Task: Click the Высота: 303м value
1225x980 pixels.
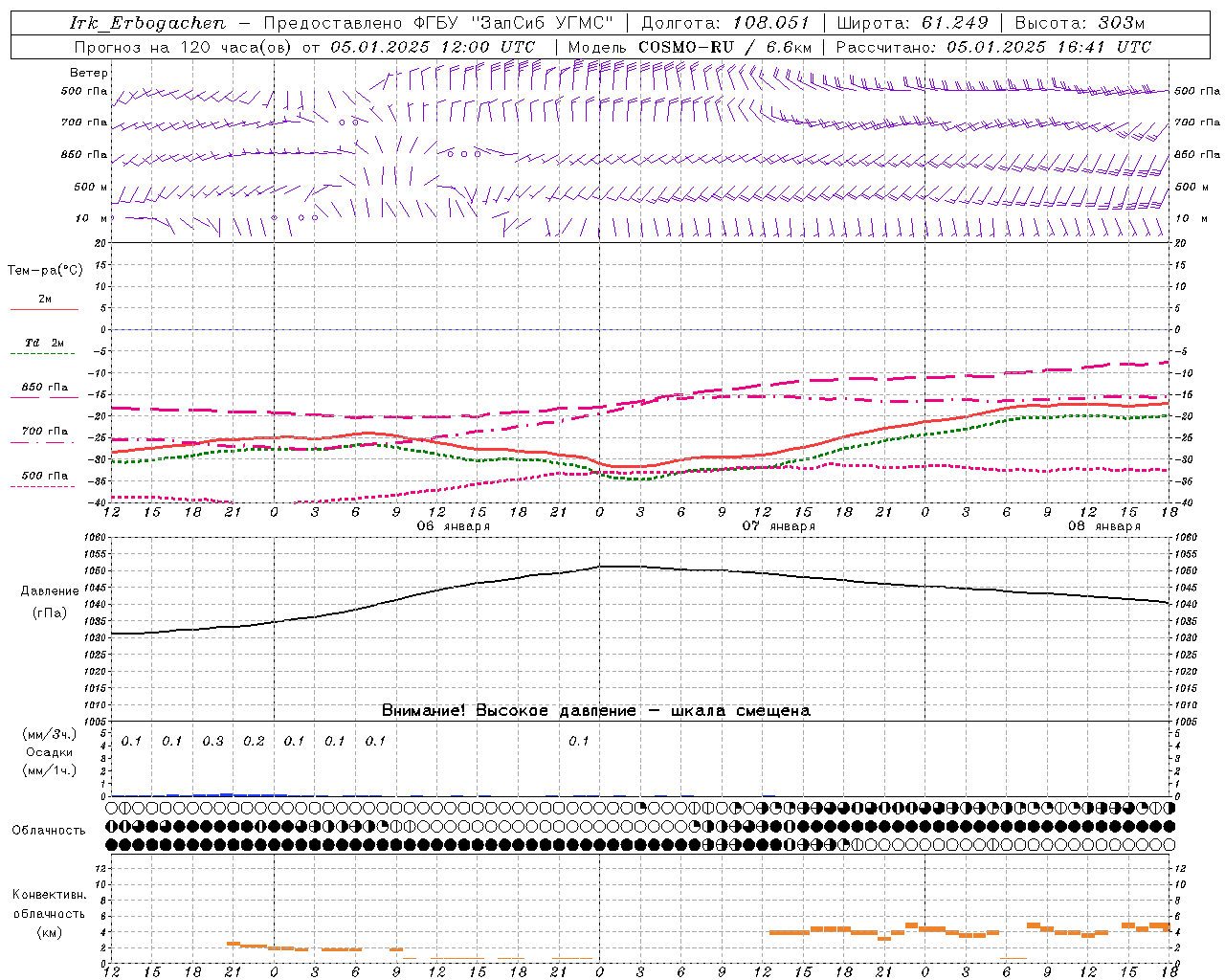Action: click(x=1080, y=23)
